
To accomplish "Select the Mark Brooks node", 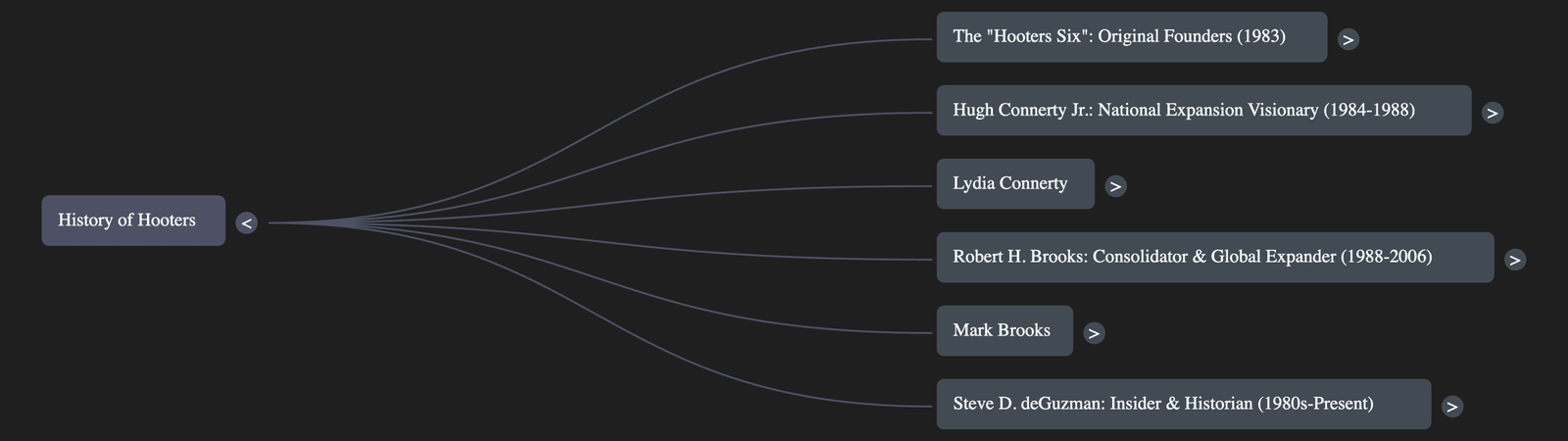I will 1004,331.
